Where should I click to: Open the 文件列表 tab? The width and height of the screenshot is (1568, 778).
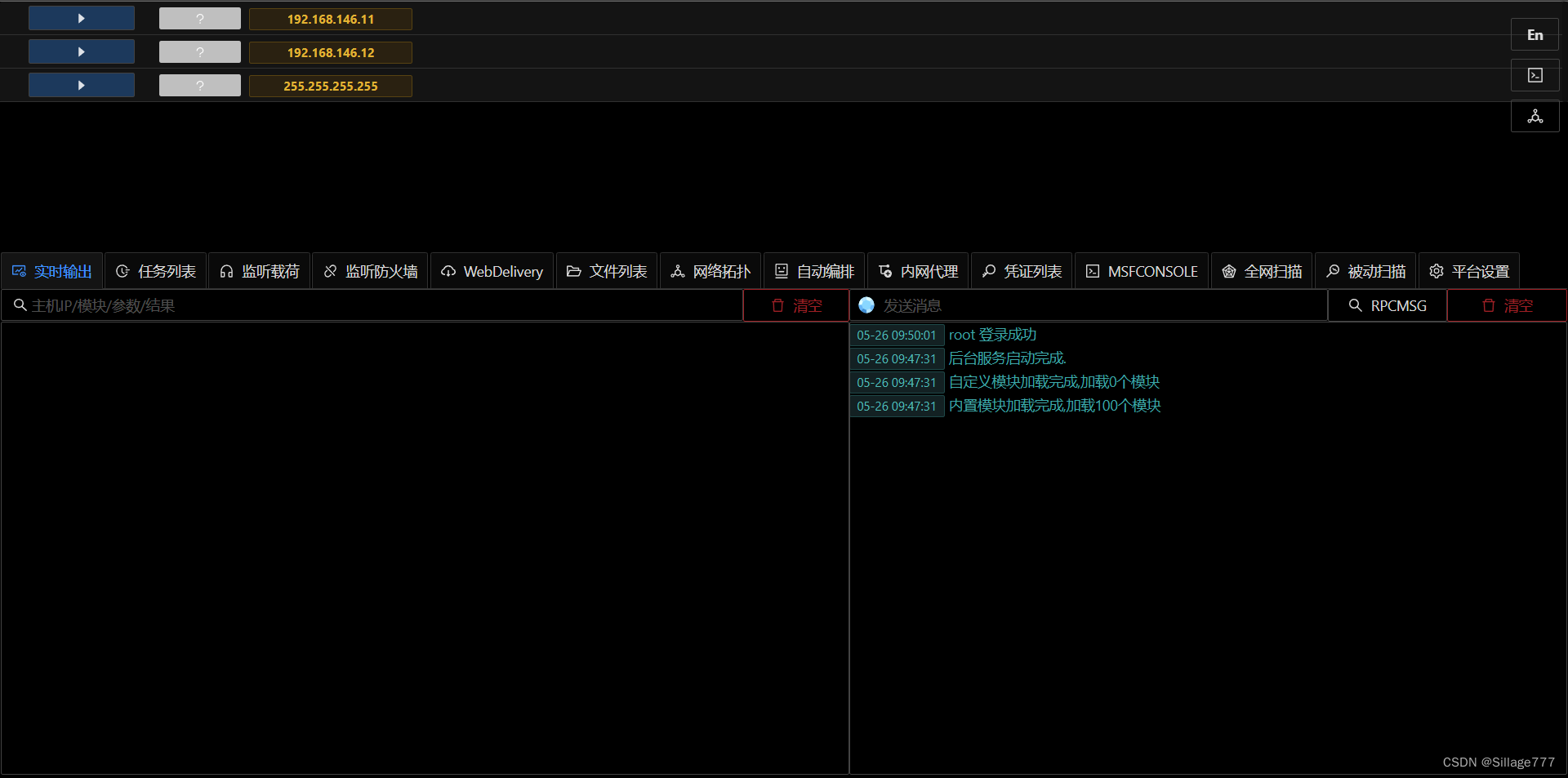coord(607,271)
